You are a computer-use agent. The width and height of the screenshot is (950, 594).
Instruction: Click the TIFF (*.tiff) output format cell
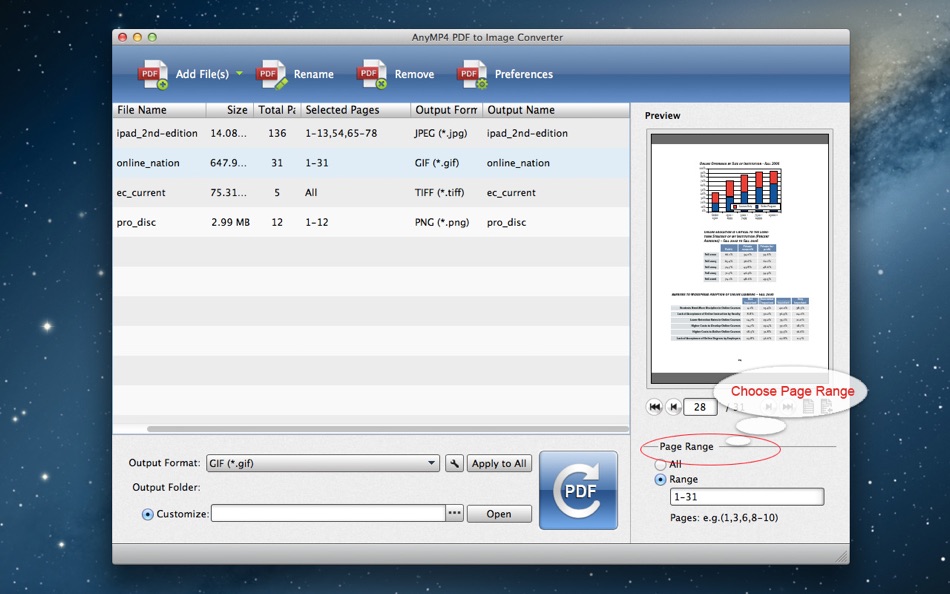click(439, 193)
